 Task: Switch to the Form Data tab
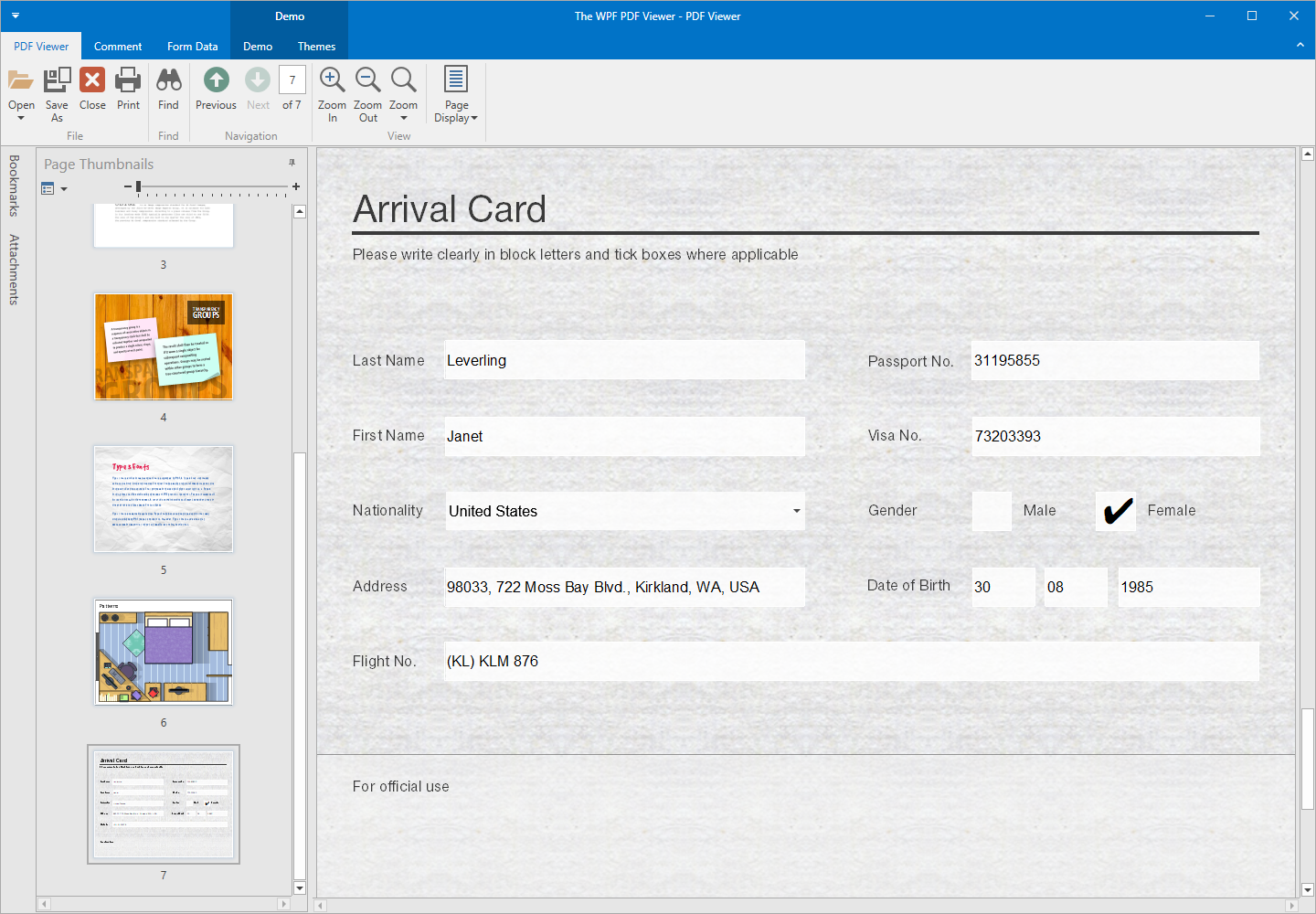pos(192,47)
